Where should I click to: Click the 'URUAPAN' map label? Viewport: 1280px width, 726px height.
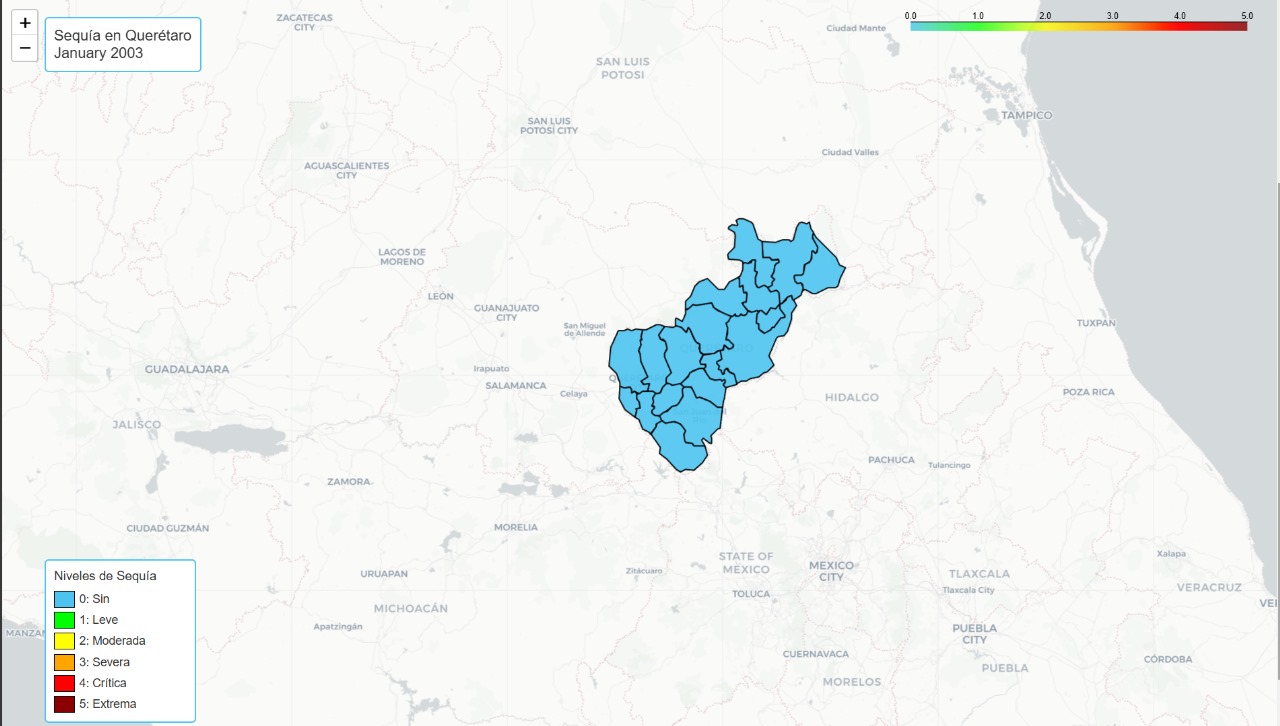click(x=385, y=574)
